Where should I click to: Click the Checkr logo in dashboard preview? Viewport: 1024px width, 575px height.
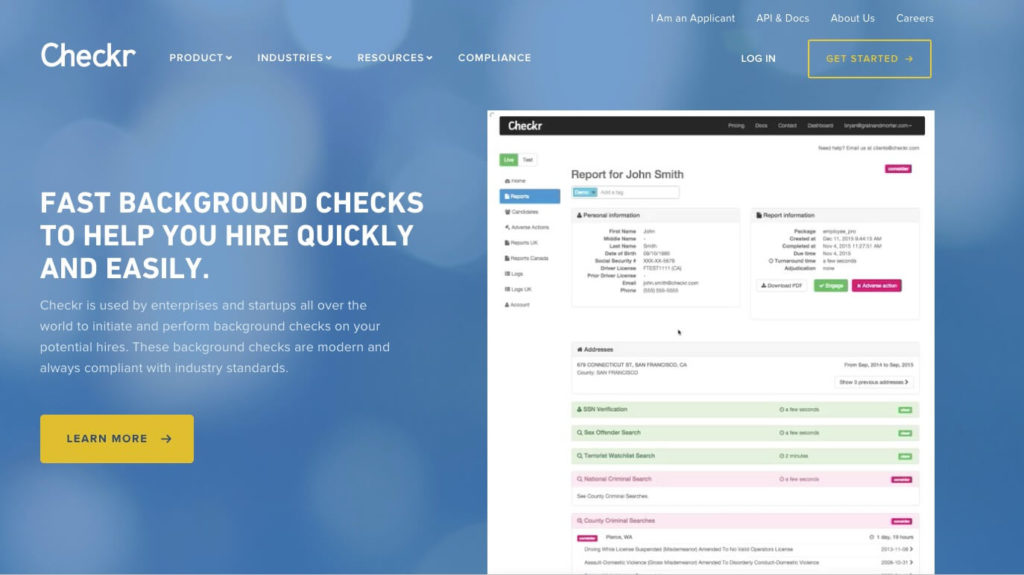(x=525, y=125)
